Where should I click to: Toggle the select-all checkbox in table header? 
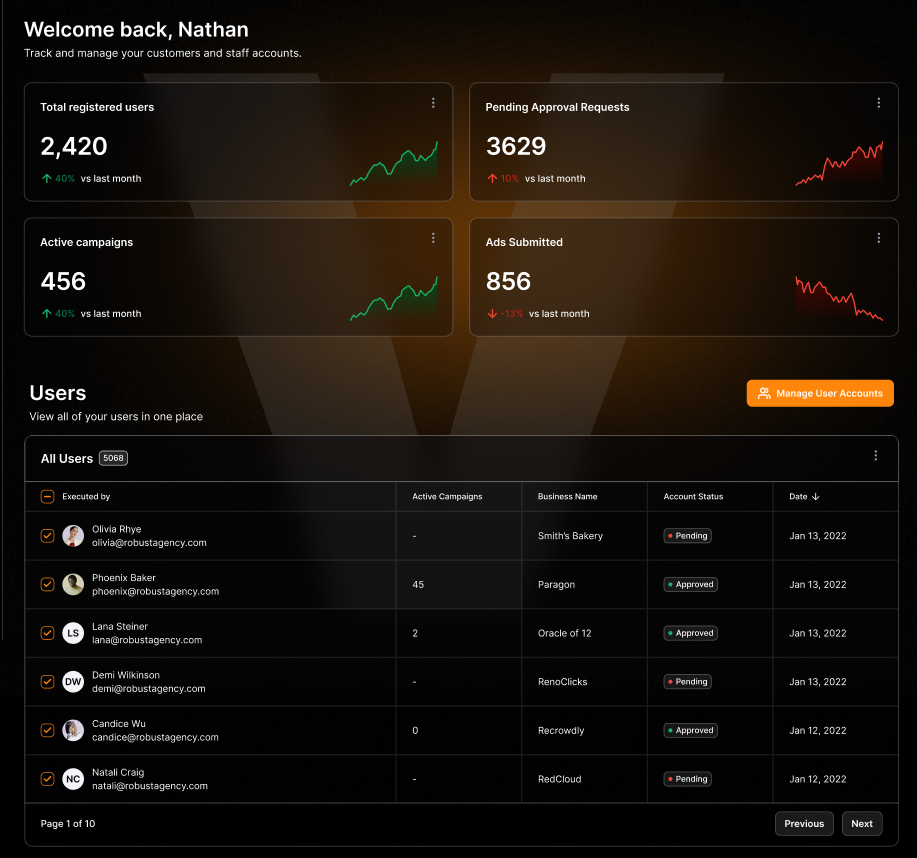[x=47, y=497]
